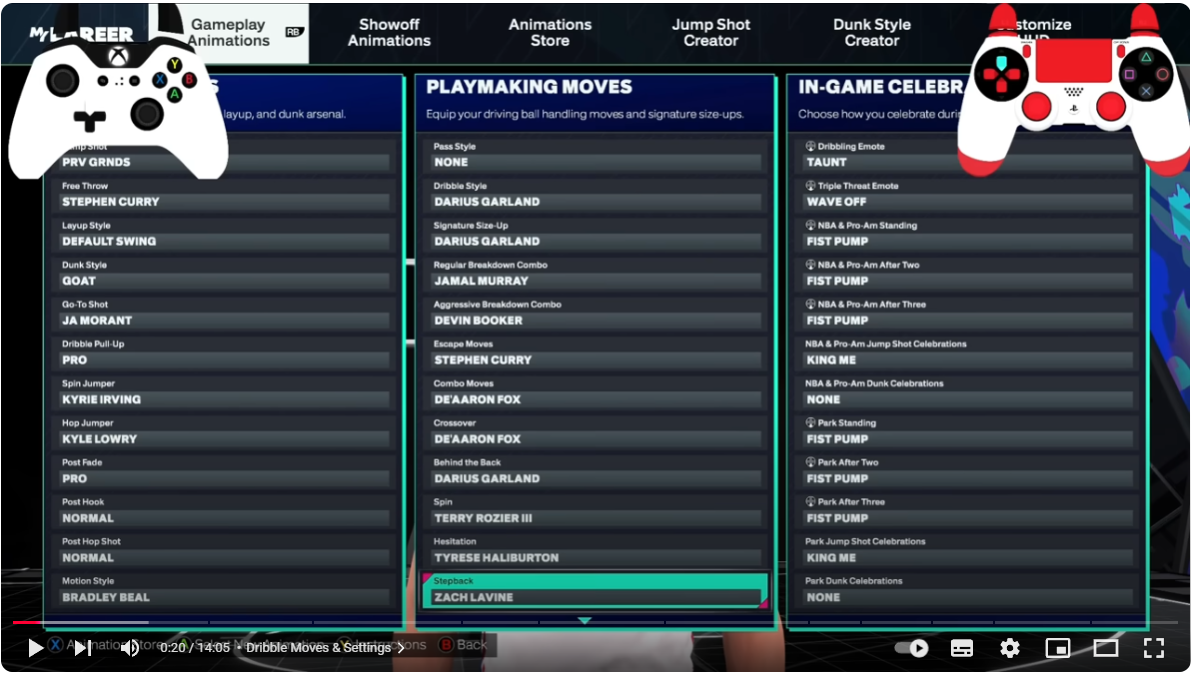Viewport: 1193px width, 674px height.
Task: Skip to the next video
Action: point(82,648)
